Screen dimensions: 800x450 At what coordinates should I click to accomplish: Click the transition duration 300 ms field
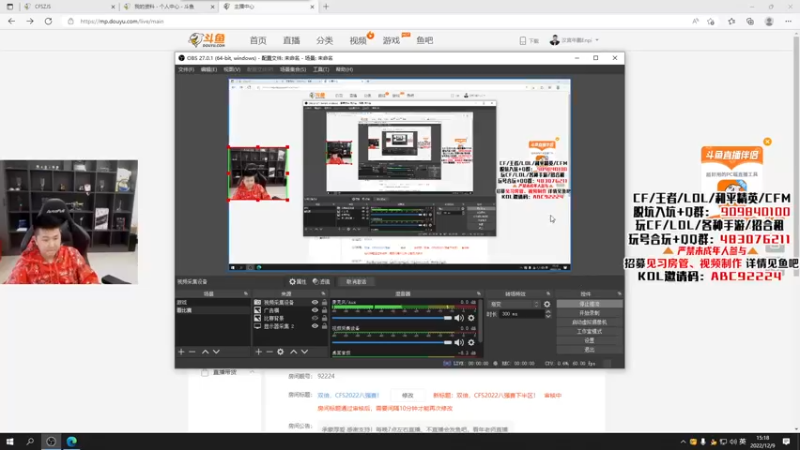tap(521, 314)
